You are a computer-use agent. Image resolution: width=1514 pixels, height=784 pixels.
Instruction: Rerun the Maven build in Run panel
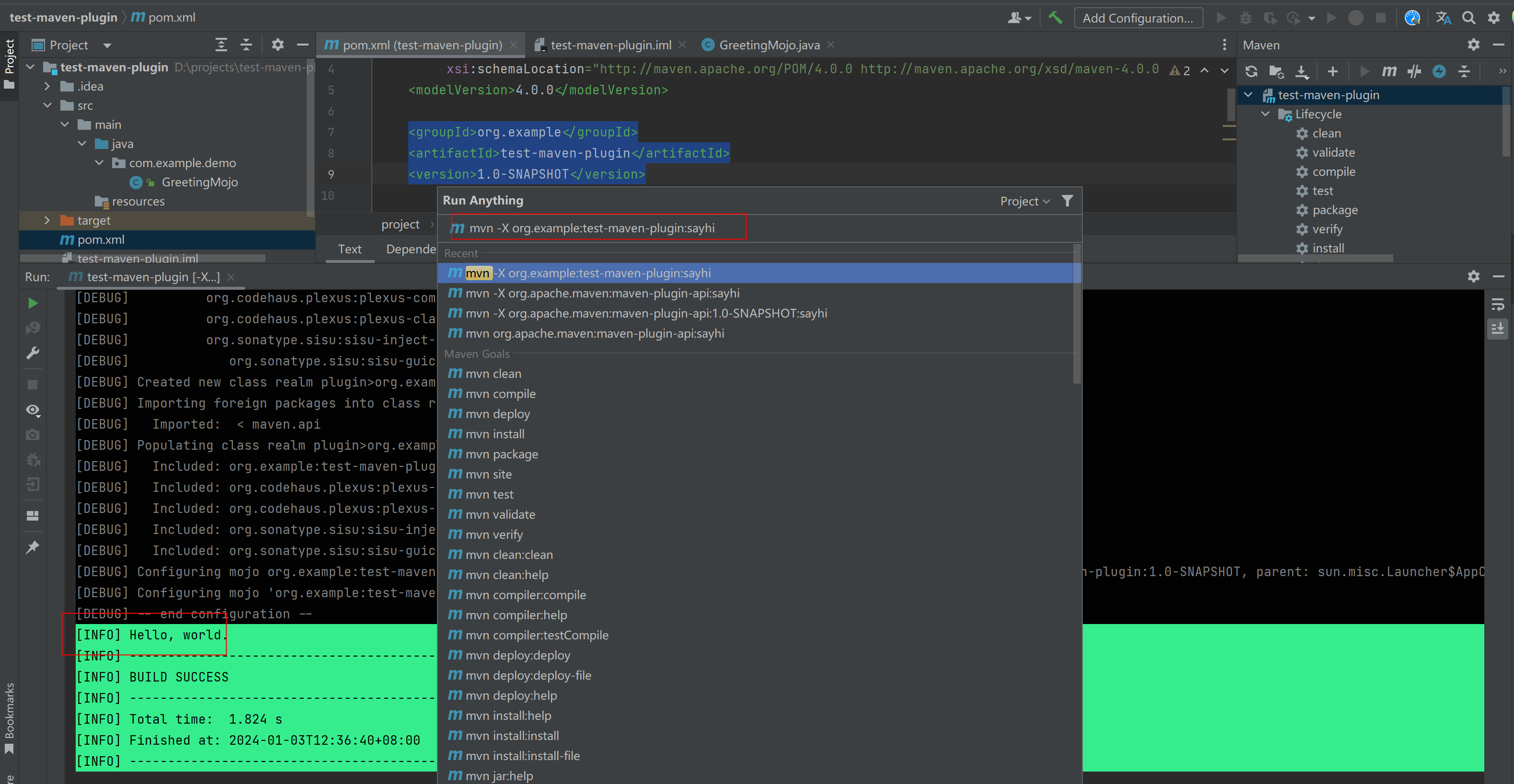pos(33,303)
